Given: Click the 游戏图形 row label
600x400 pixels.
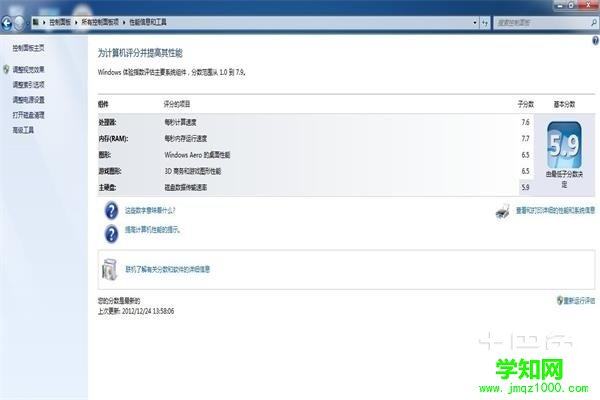Looking at the screenshot, I should click(x=110, y=171).
